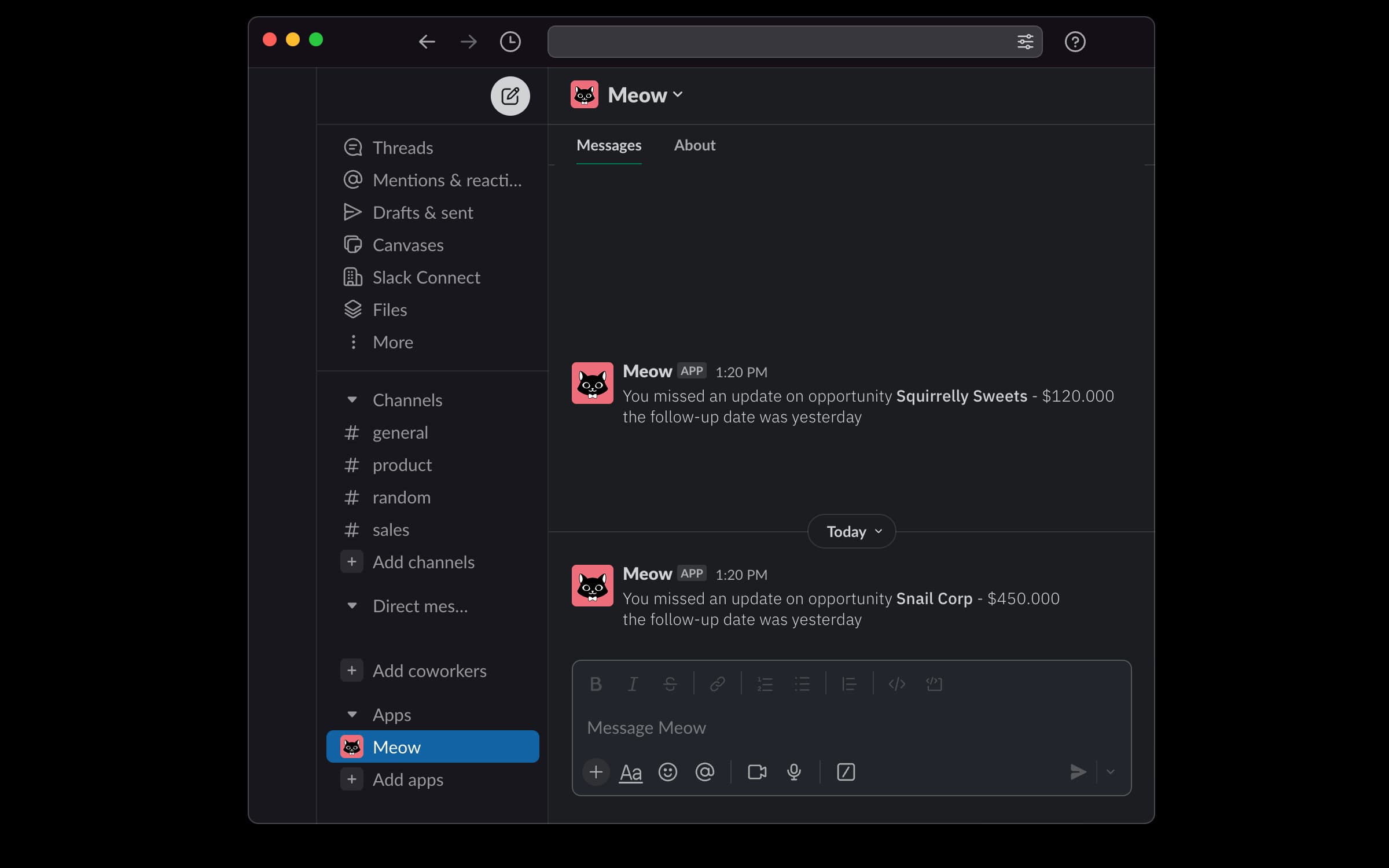Open the emoji picker
1389x868 pixels.
[x=667, y=772]
